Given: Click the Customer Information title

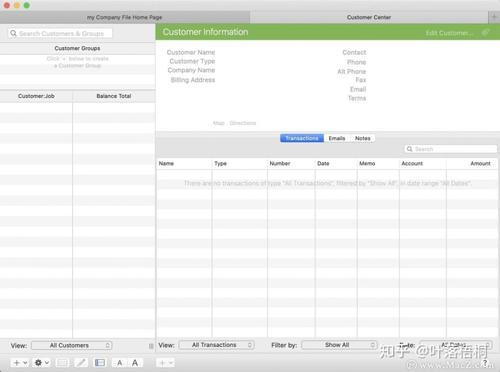Looking at the screenshot, I should pos(205,32).
